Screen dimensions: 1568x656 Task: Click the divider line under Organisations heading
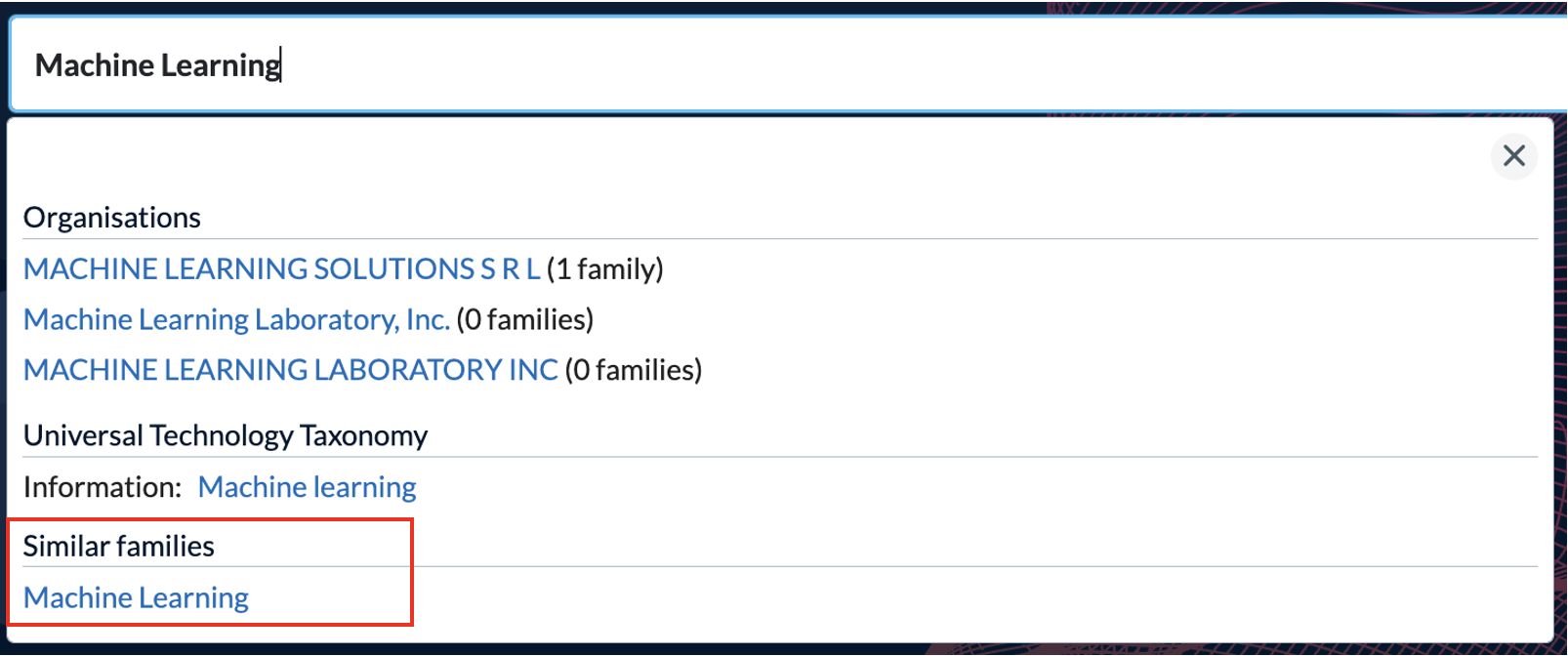pos(780,238)
